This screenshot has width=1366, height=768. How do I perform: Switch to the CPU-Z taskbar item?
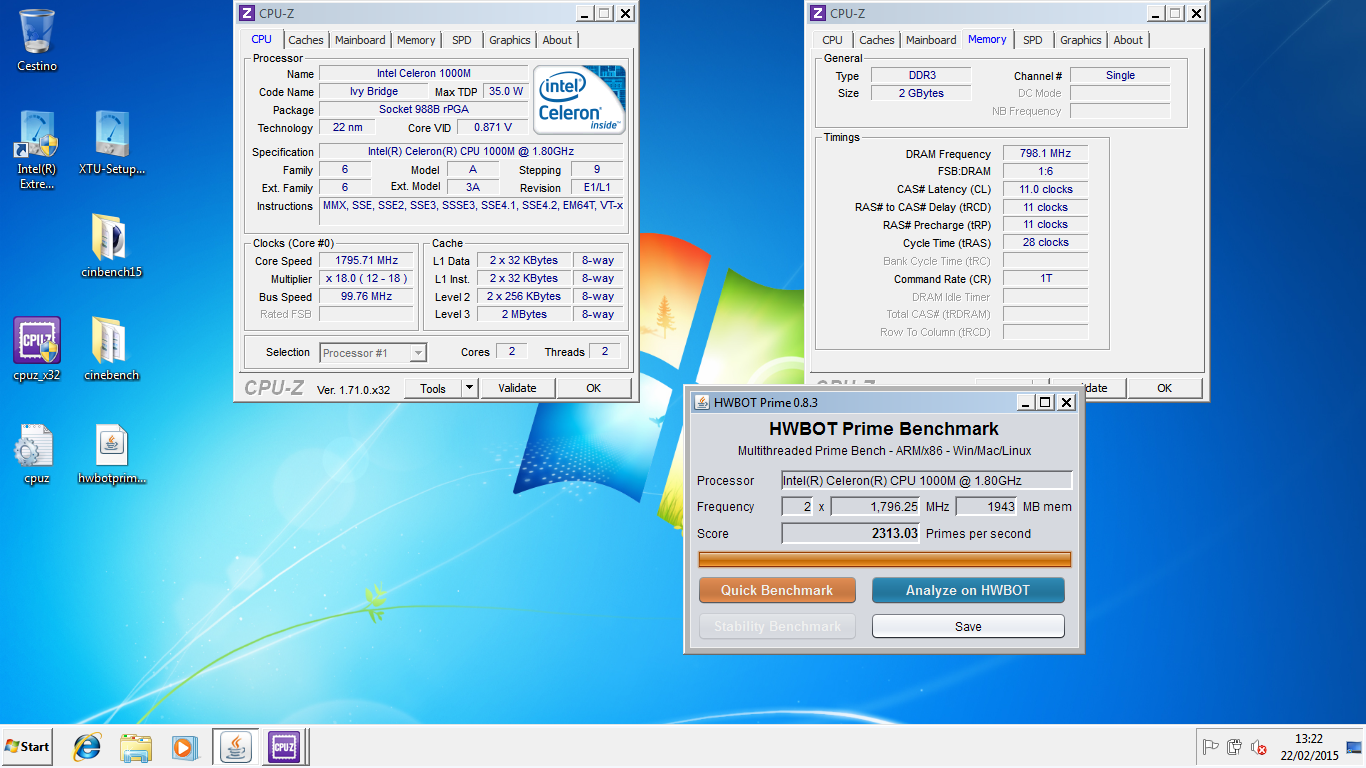(284, 746)
